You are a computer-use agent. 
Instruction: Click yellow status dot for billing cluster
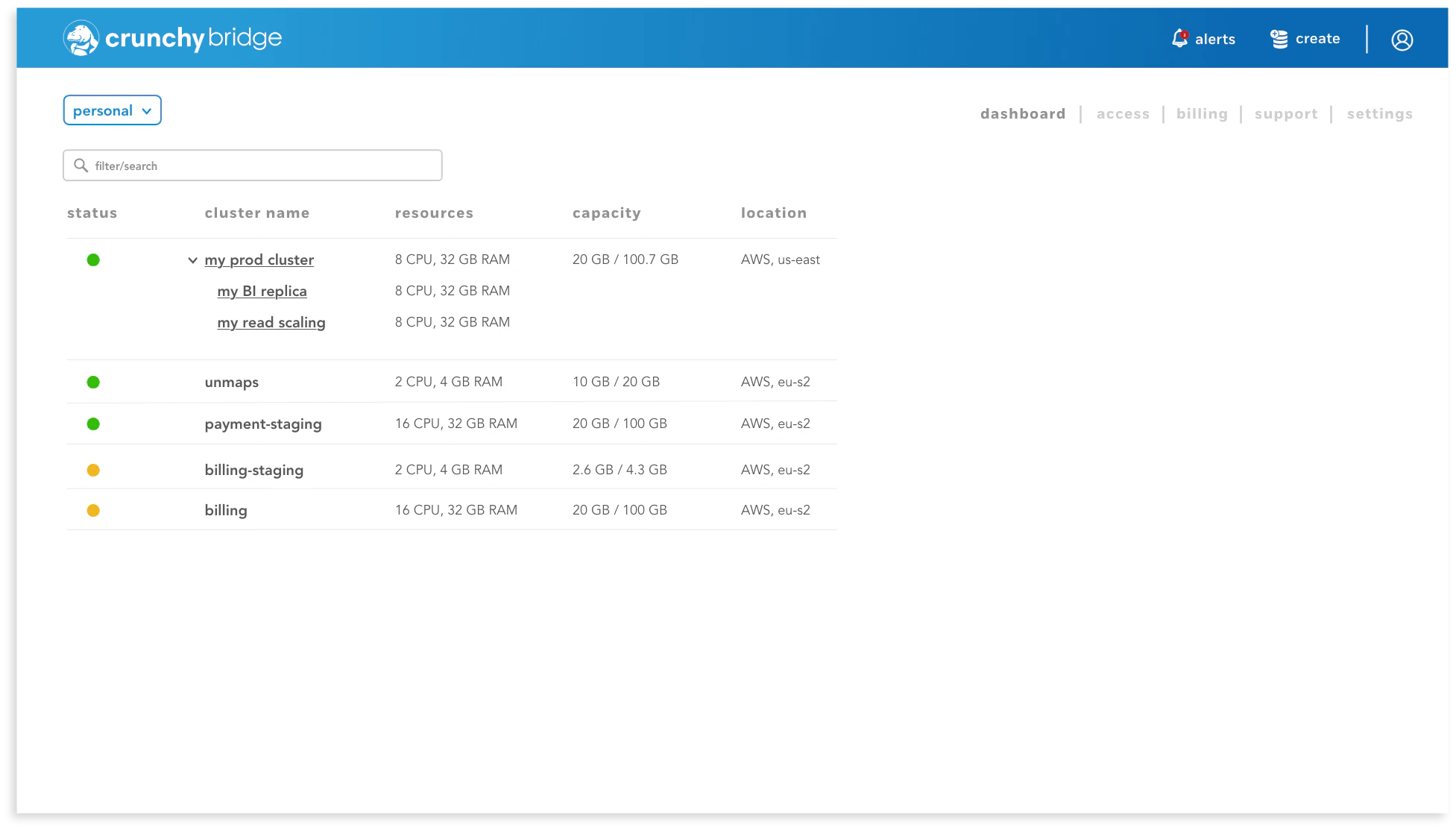(93, 511)
